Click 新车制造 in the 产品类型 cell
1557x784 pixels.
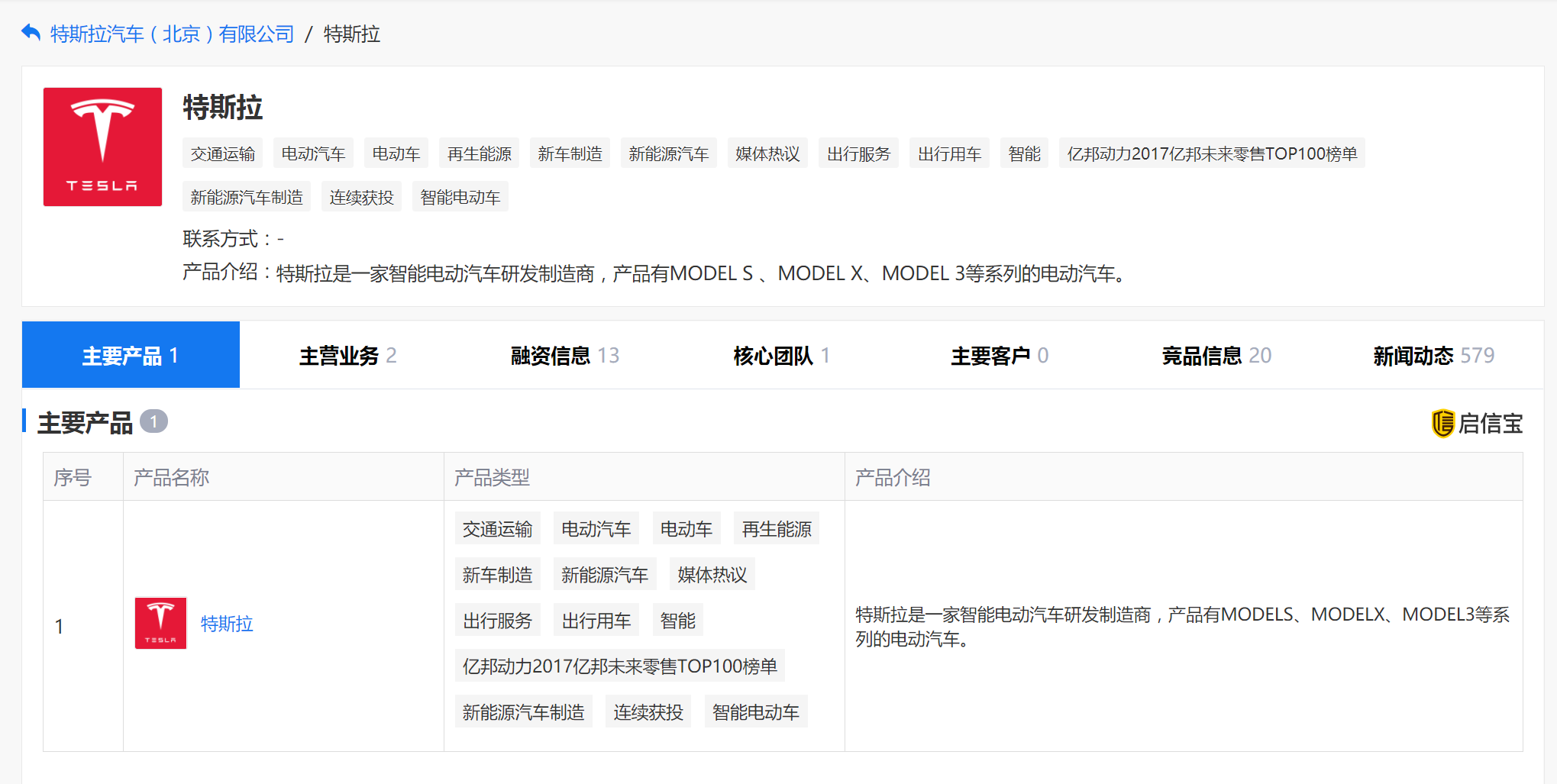click(x=498, y=574)
